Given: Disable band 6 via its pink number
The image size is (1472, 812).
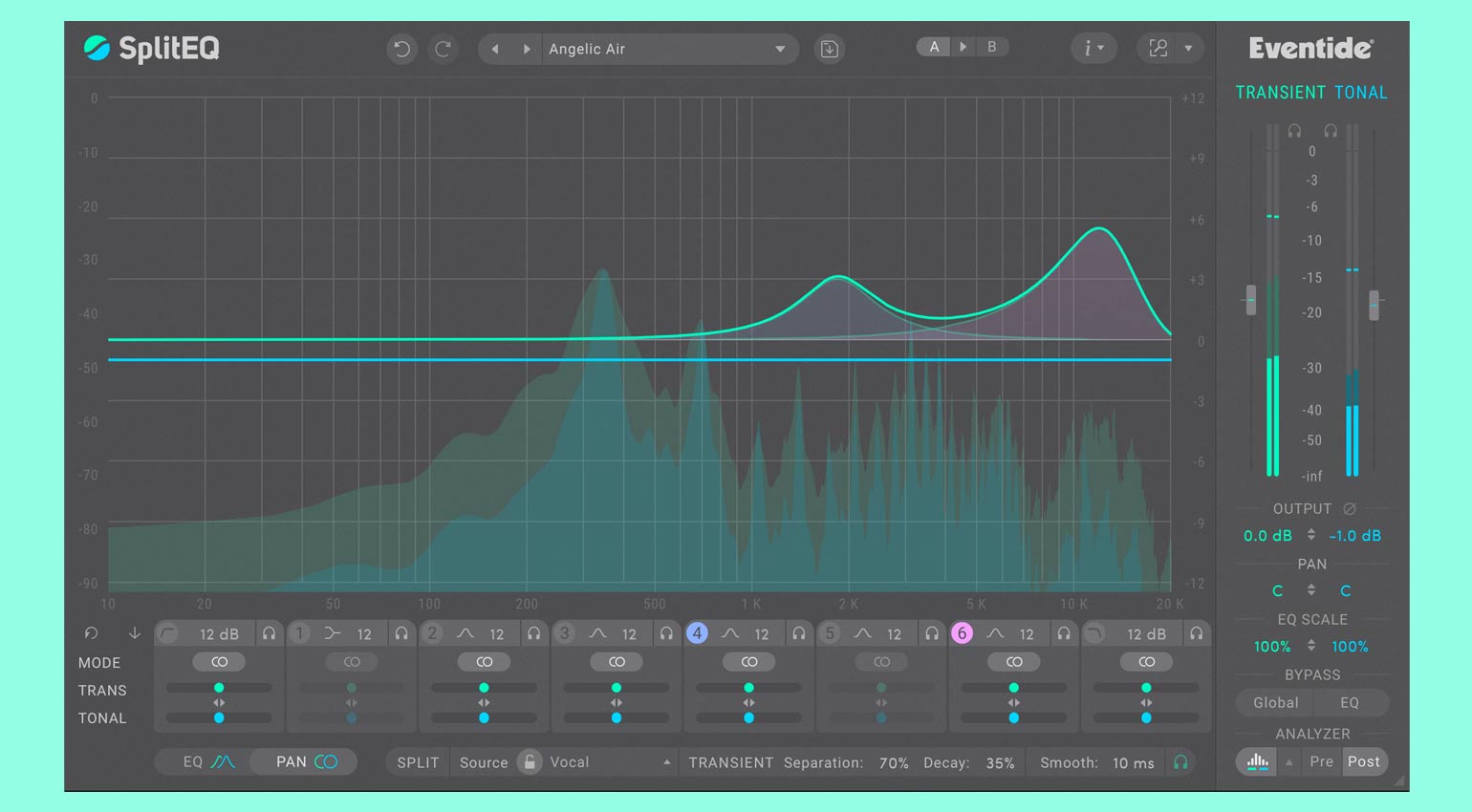Looking at the screenshot, I should [962, 633].
